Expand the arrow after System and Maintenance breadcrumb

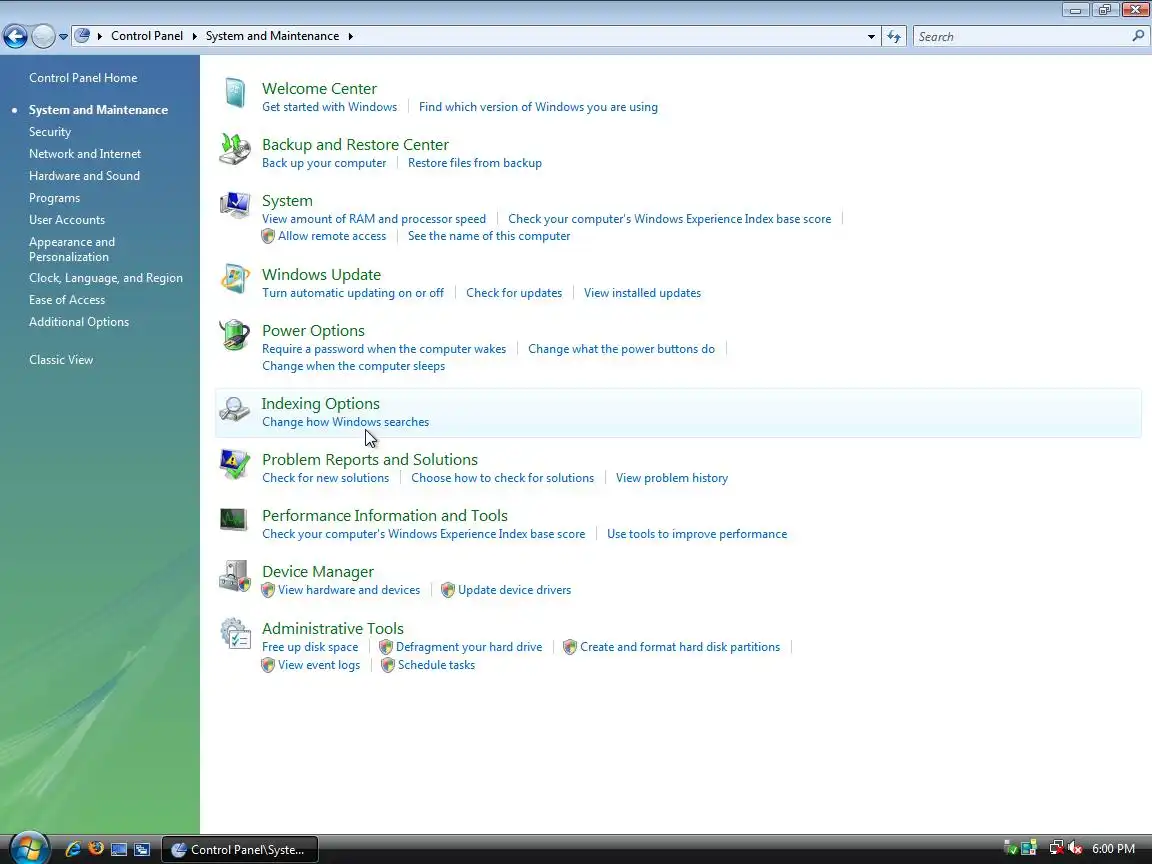[x=350, y=36]
